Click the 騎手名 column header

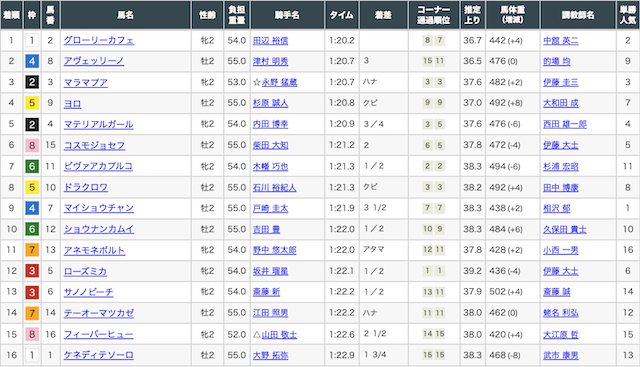(287, 15)
